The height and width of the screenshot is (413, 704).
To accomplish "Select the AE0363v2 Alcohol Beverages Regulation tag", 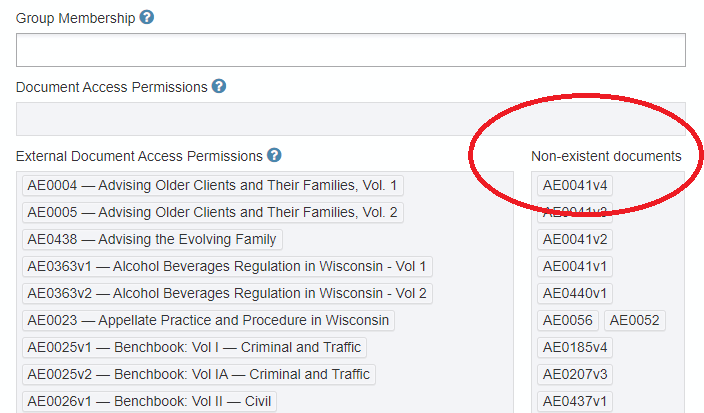I will pyautogui.click(x=227, y=293).
